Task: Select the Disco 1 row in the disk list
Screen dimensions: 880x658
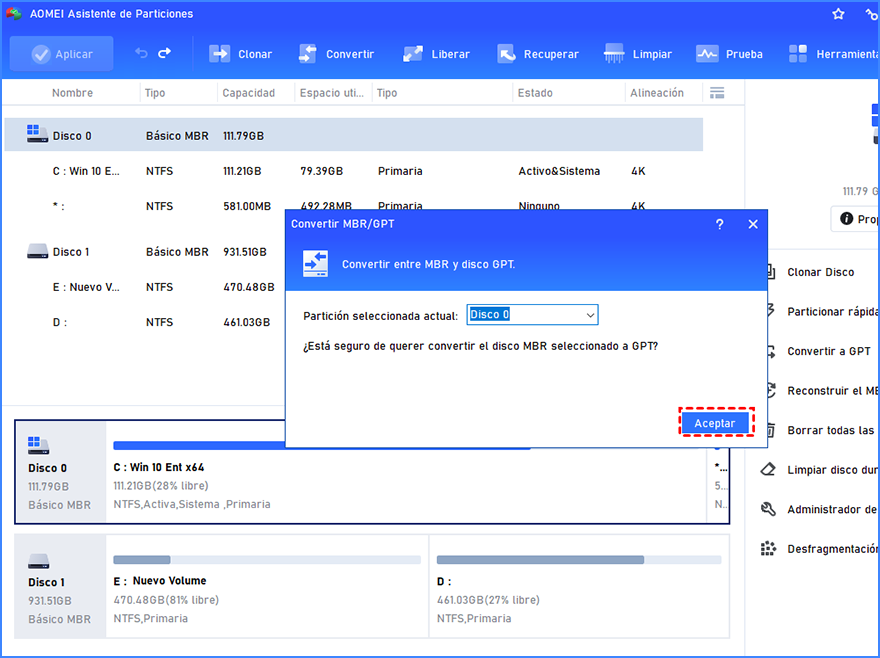Action: pos(145,252)
